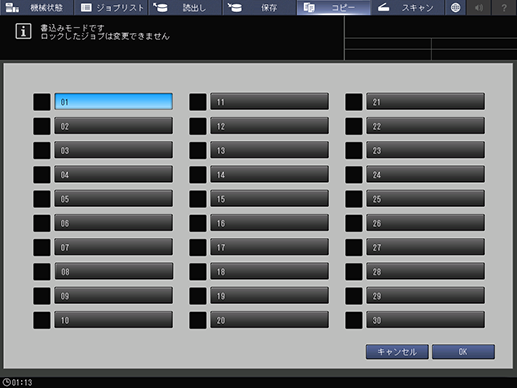This screenshot has width=517, height=388.
Task: Click the 01:13 time readout
Action: coord(22,382)
